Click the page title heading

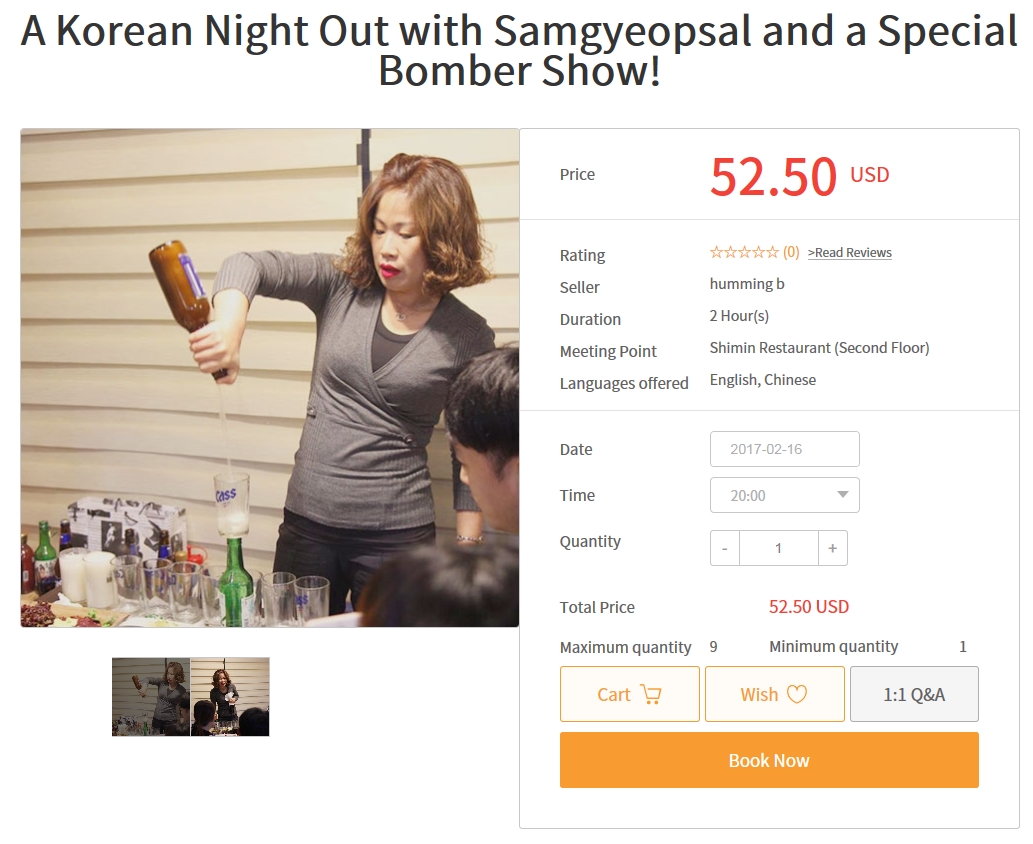pyautogui.click(x=519, y=52)
